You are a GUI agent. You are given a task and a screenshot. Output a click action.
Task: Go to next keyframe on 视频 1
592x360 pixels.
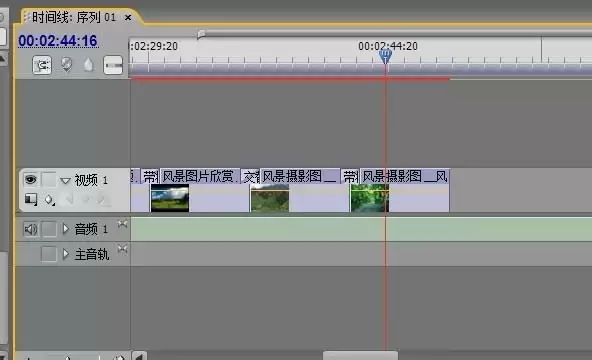(x=103, y=199)
